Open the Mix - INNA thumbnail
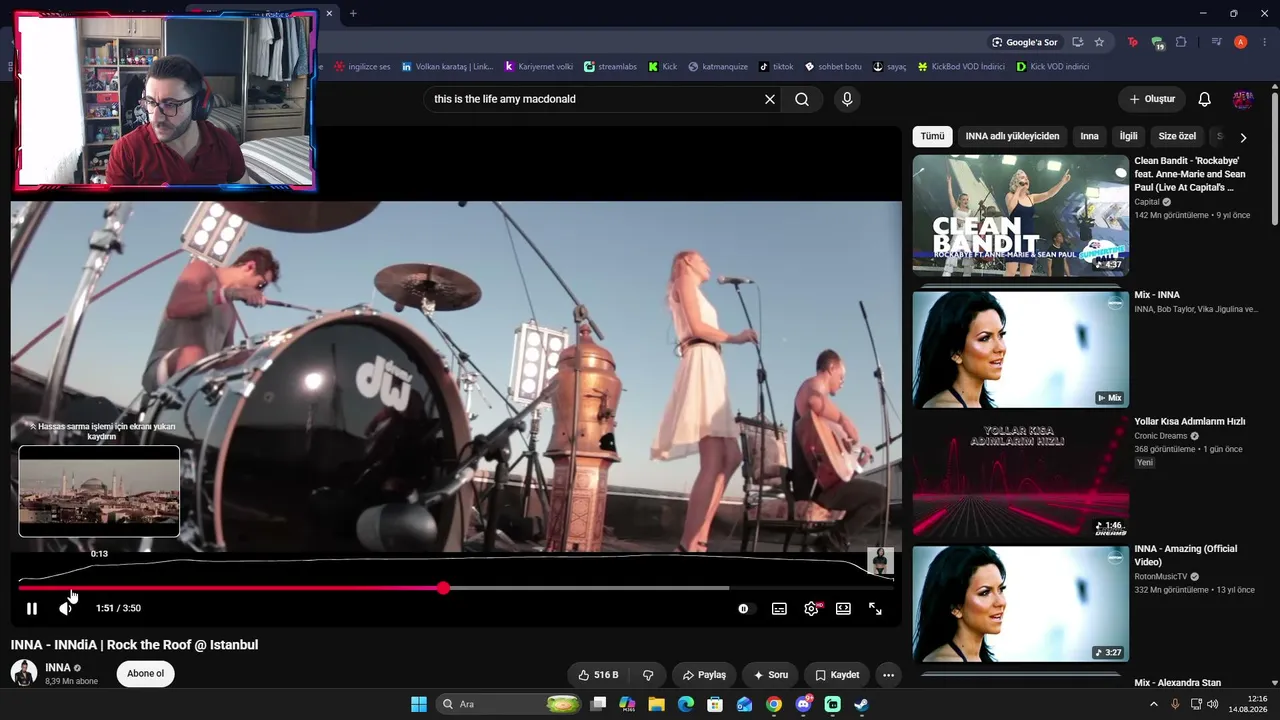The width and height of the screenshot is (1280, 720). (1020, 349)
